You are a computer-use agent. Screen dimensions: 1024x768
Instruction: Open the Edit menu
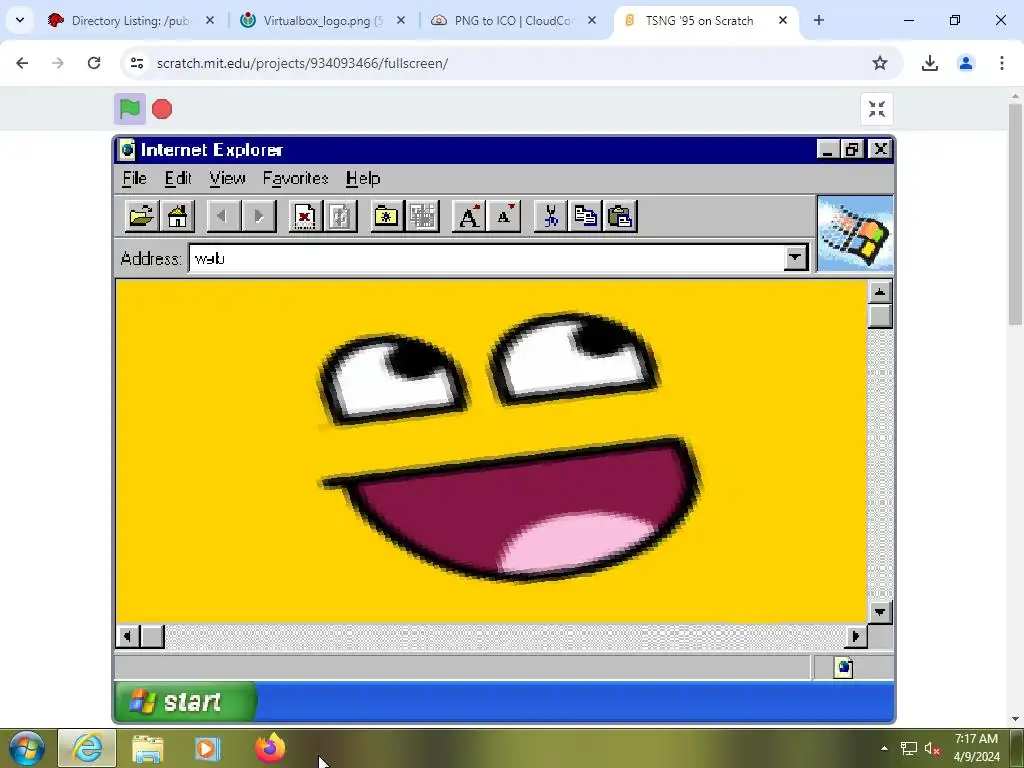coord(178,178)
